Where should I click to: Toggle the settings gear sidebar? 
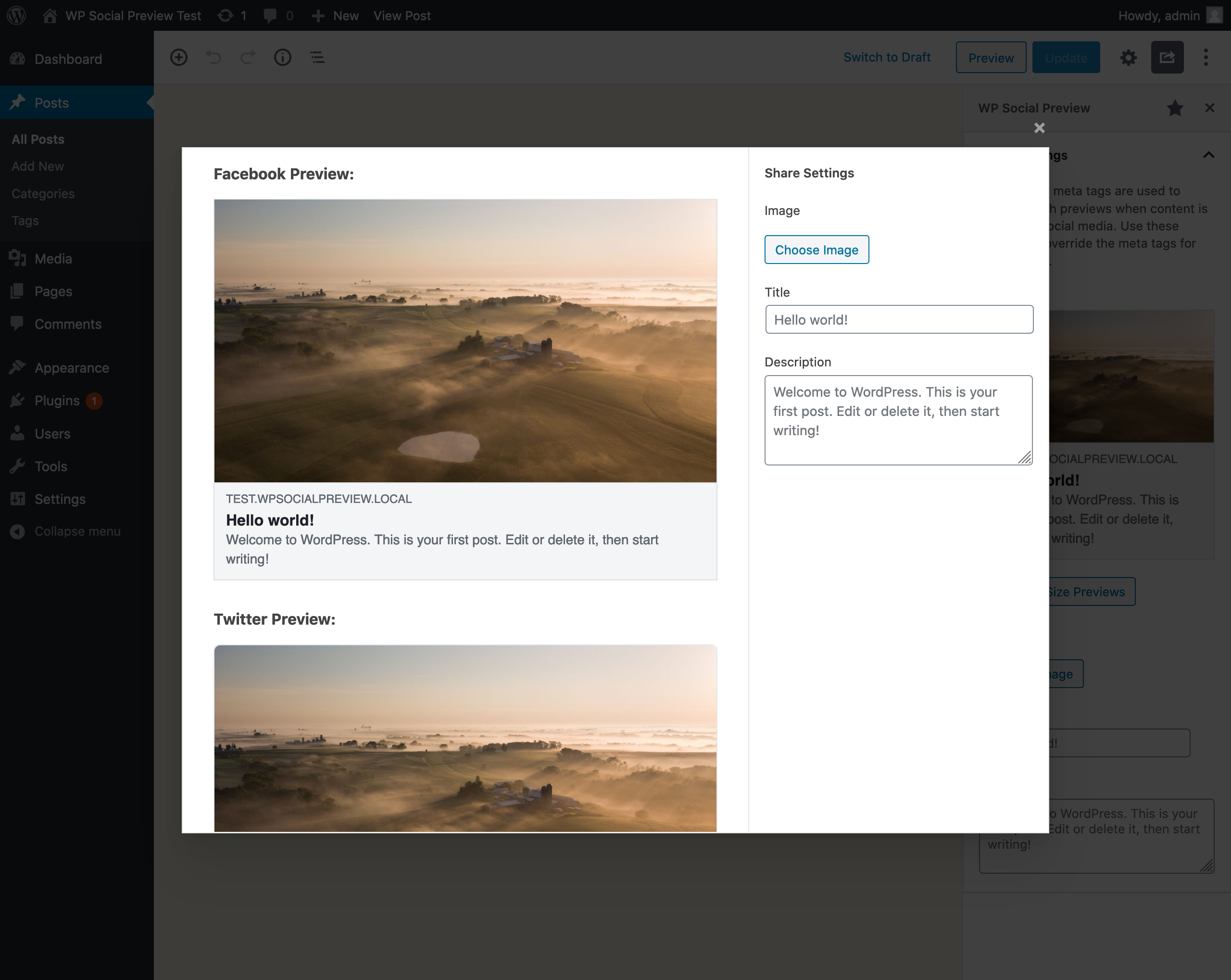1128,57
